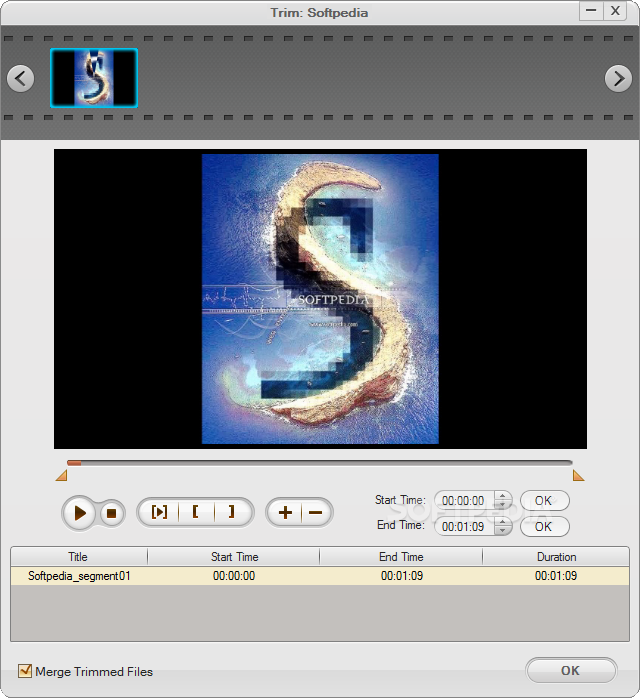Click the segment Duration 00:01:09 cell
The height and width of the screenshot is (698, 640).
tap(556, 576)
